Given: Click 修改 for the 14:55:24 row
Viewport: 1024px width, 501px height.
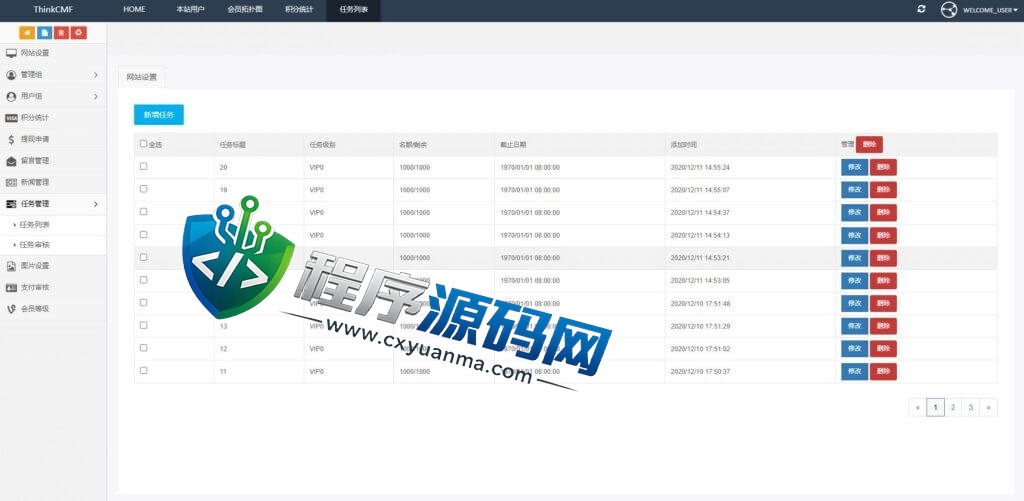Looking at the screenshot, I should pos(854,167).
